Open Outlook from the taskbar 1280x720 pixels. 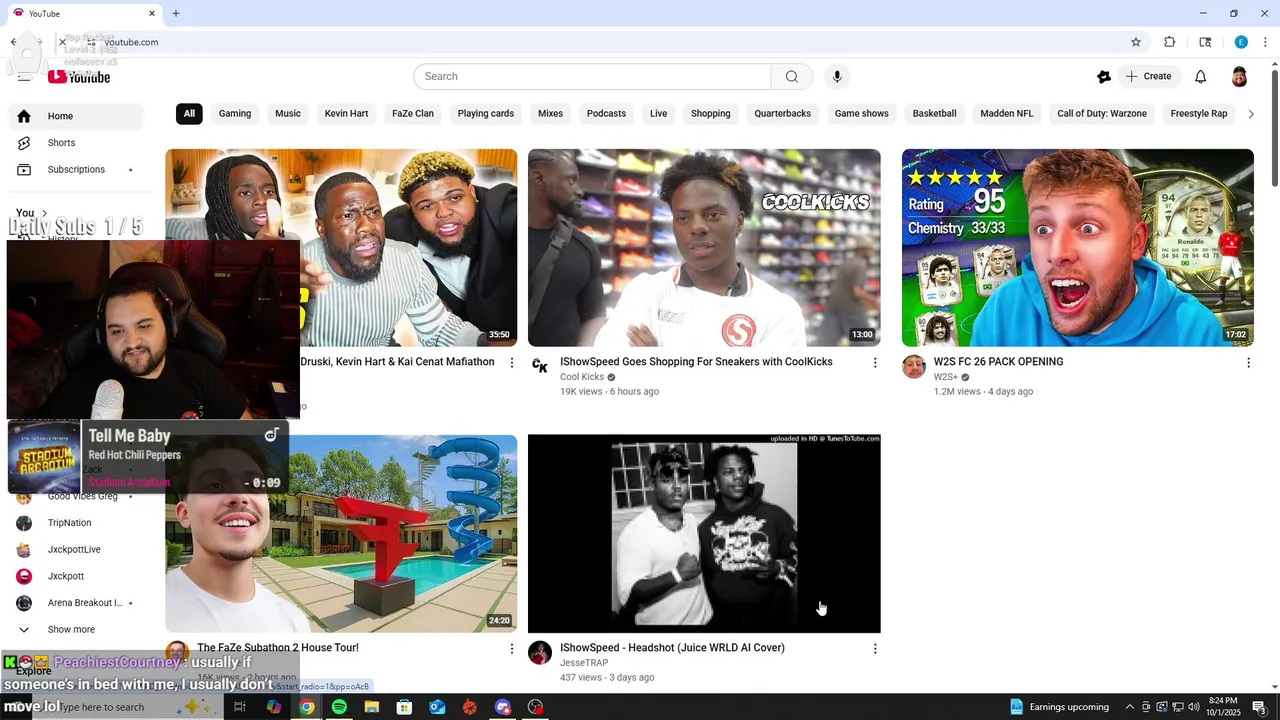[437, 707]
